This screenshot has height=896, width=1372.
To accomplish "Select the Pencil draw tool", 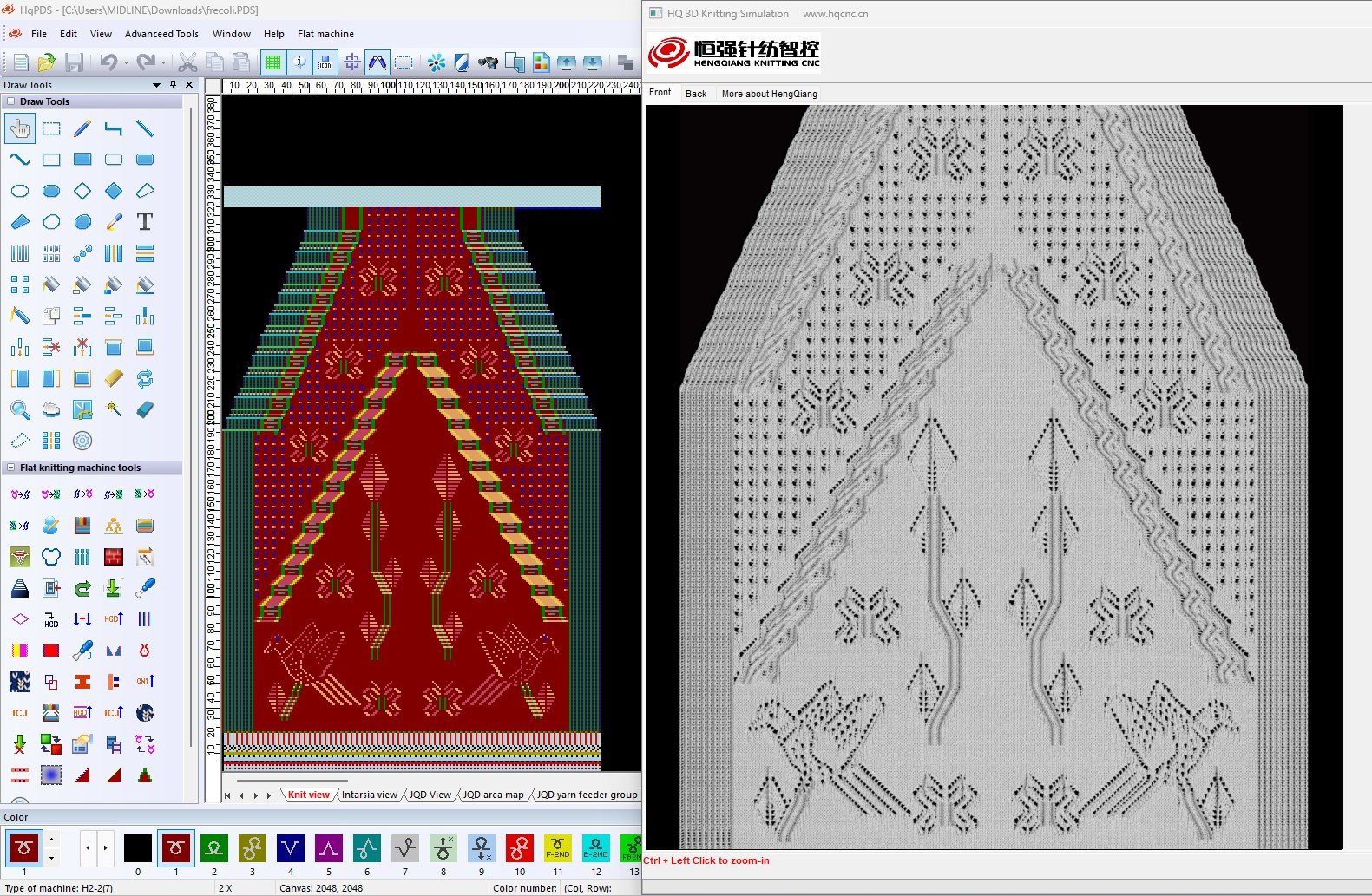I will 82,128.
